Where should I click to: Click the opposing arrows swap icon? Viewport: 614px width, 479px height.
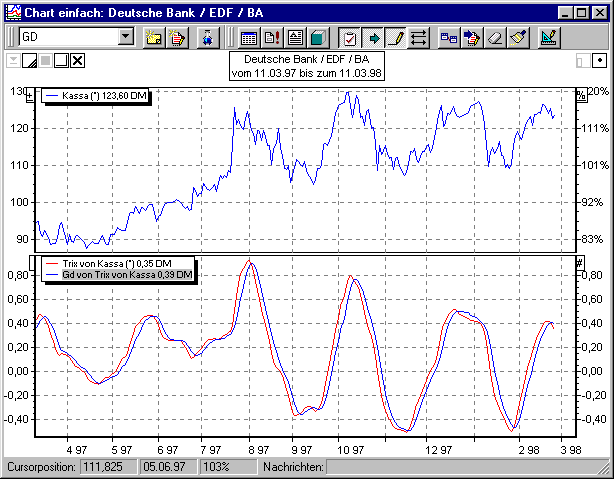[419, 38]
